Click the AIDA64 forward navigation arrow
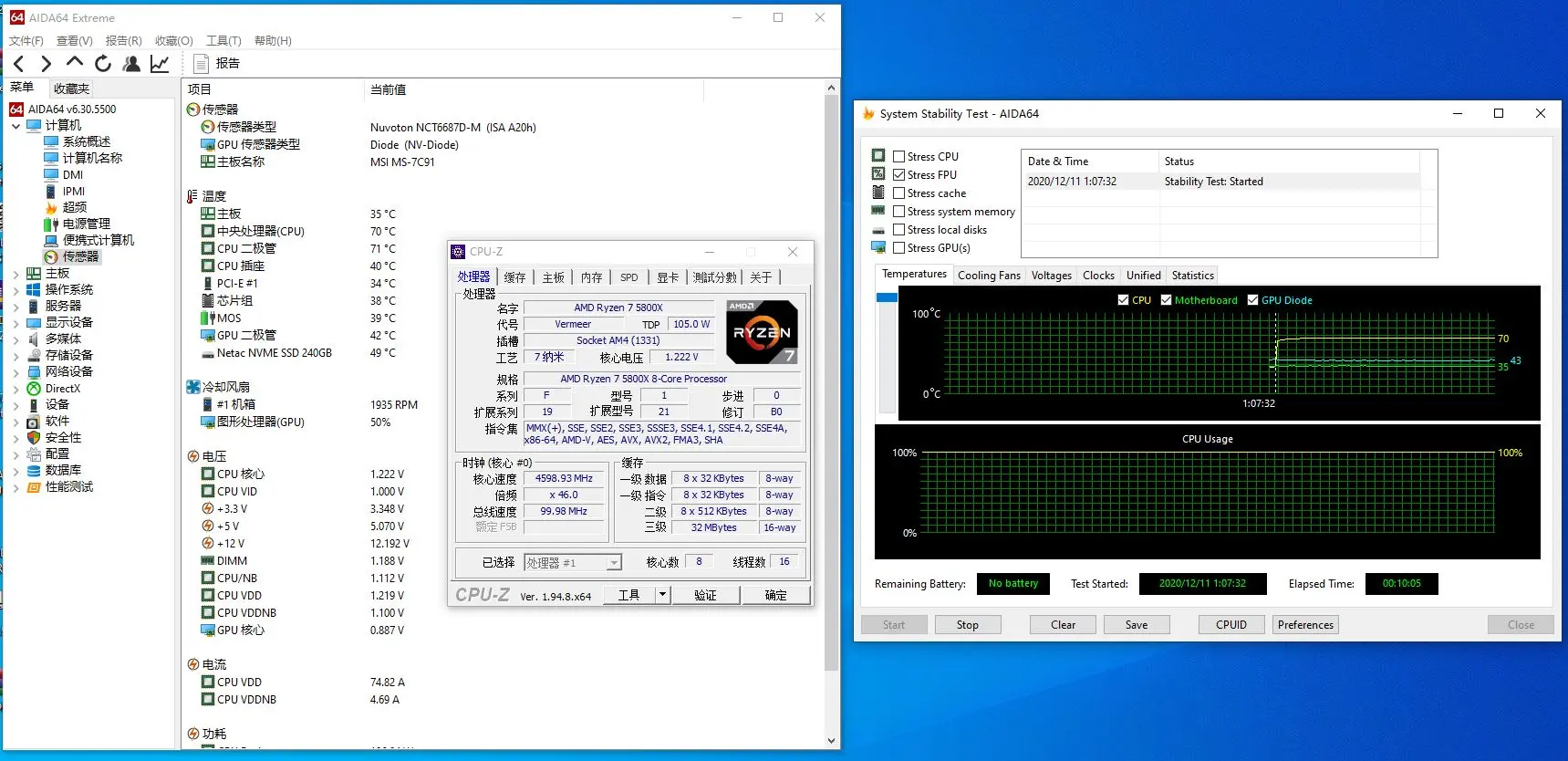 tap(47, 64)
